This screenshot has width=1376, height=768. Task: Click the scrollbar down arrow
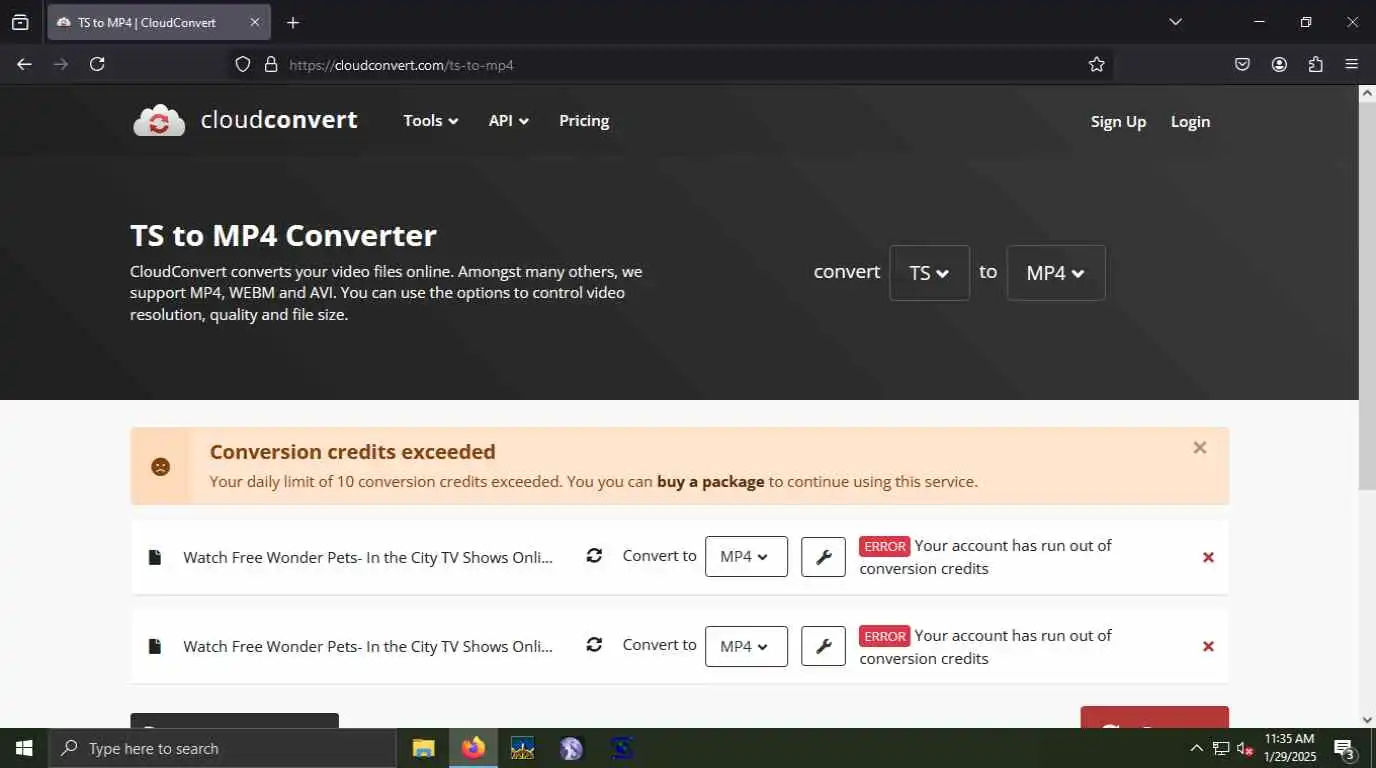click(1367, 719)
